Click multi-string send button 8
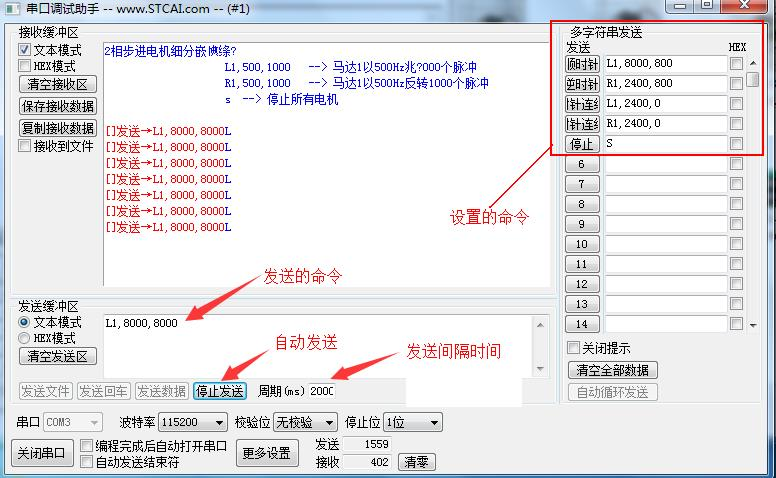Viewport: 776px width, 478px height. [582, 204]
